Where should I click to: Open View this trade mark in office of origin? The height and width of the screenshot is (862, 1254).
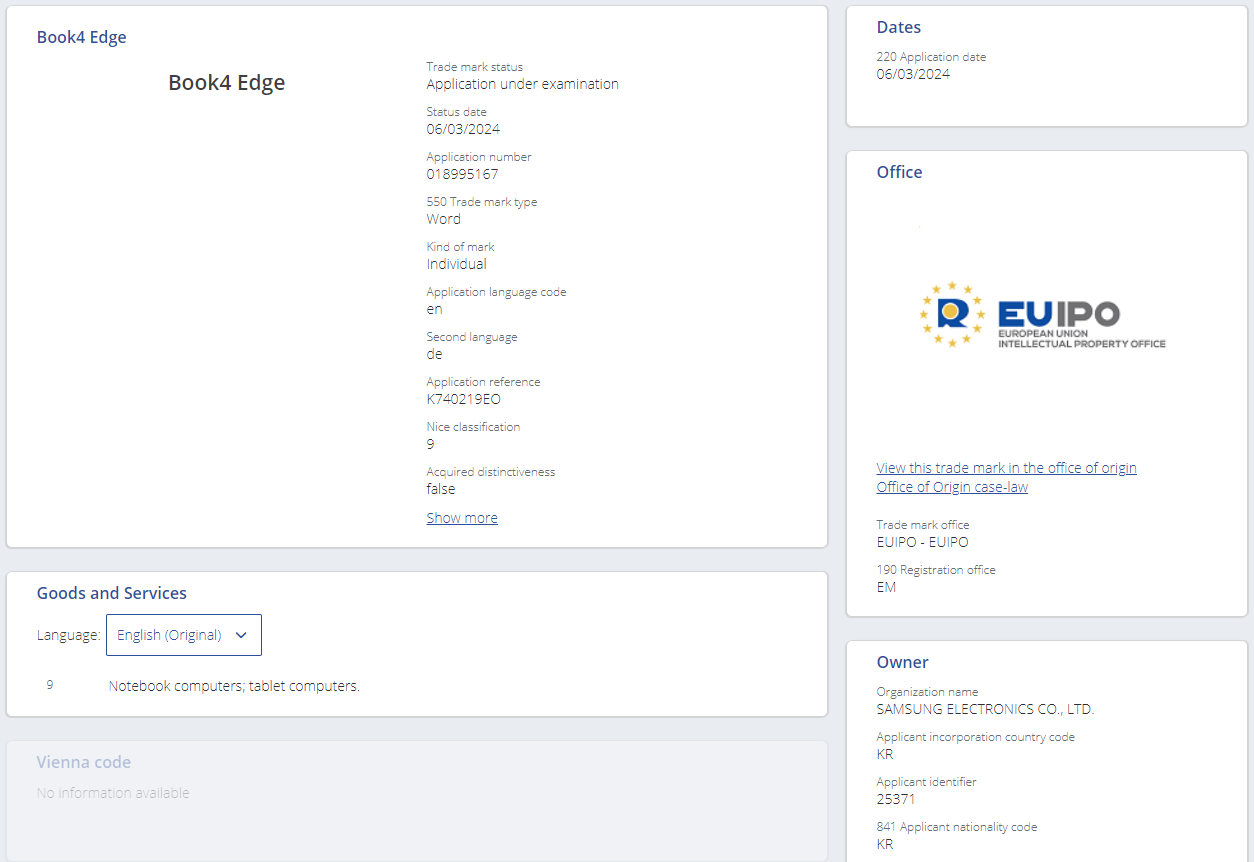click(x=1006, y=468)
